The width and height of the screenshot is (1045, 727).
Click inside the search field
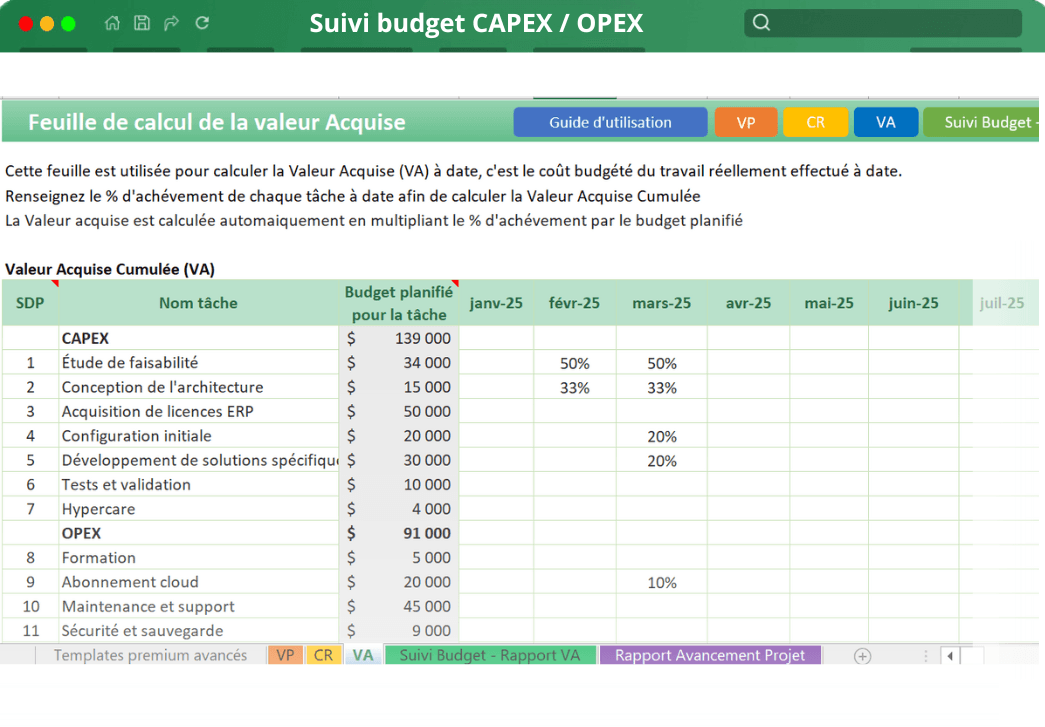pyautogui.click(x=890, y=21)
